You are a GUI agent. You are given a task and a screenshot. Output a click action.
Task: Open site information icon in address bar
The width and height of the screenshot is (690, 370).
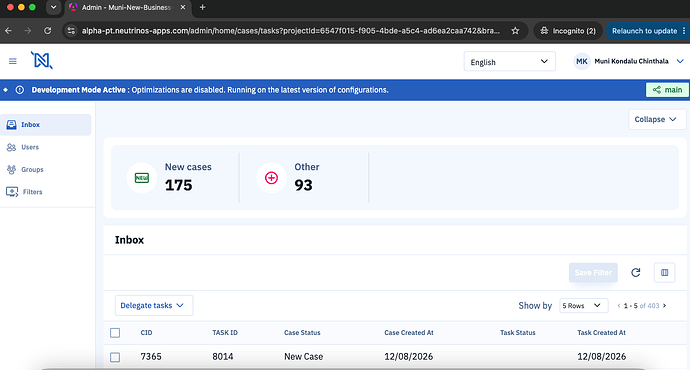click(x=71, y=31)
